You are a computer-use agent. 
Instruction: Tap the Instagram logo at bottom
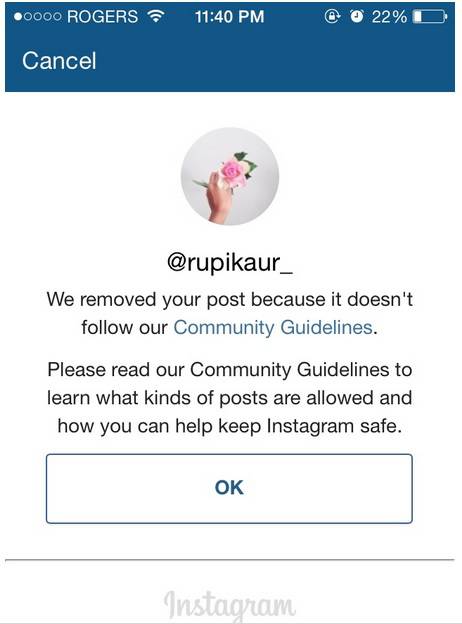(230, 604)
